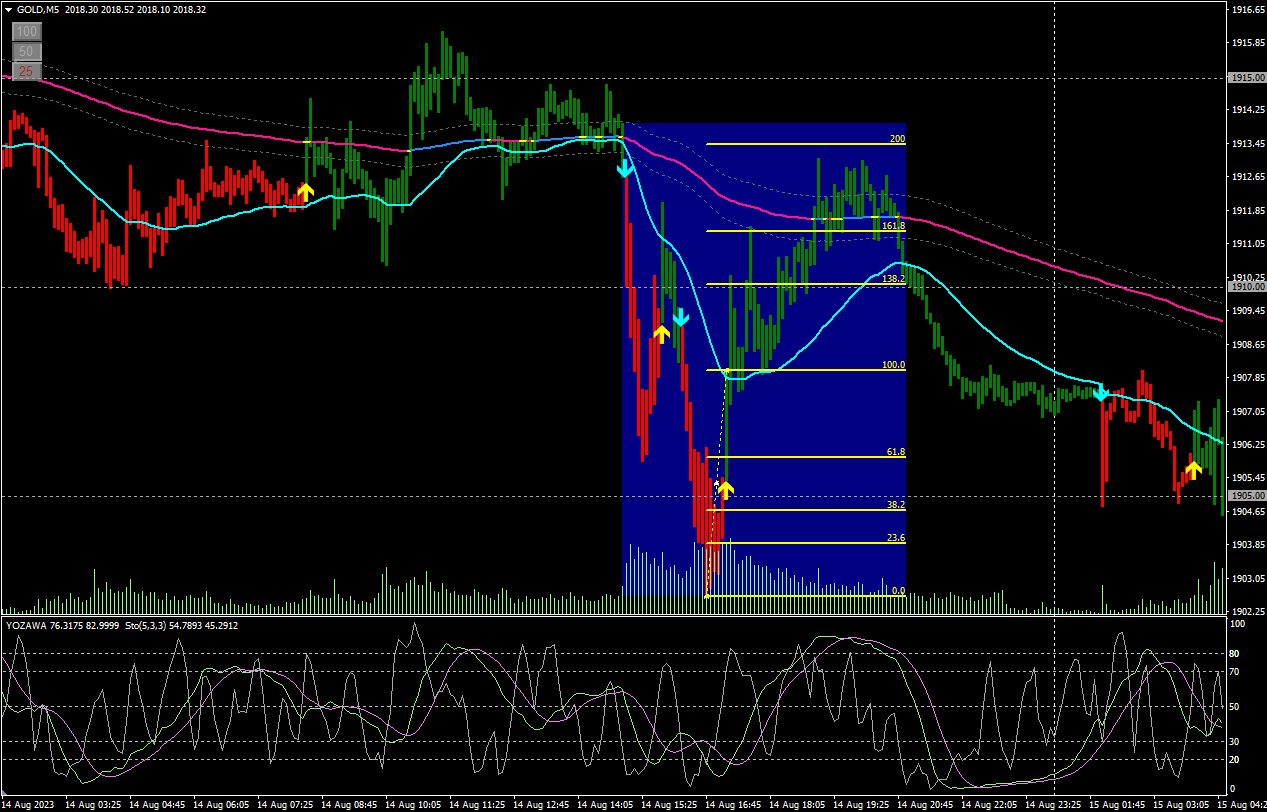The height and width of the screenshot is (812, 1267).
Task: Click the gray 50 button
Action: (x=27, y=51)
